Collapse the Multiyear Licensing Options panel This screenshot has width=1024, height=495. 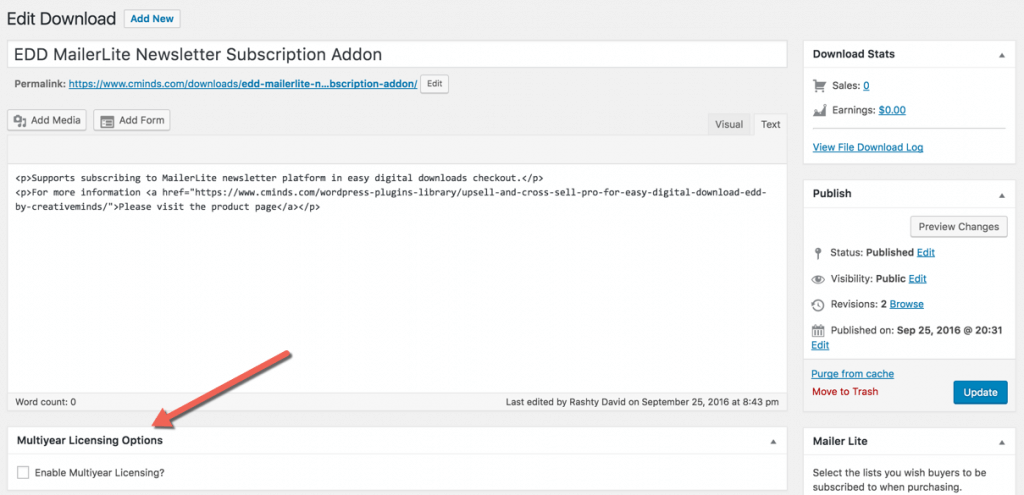click(772, 441)
